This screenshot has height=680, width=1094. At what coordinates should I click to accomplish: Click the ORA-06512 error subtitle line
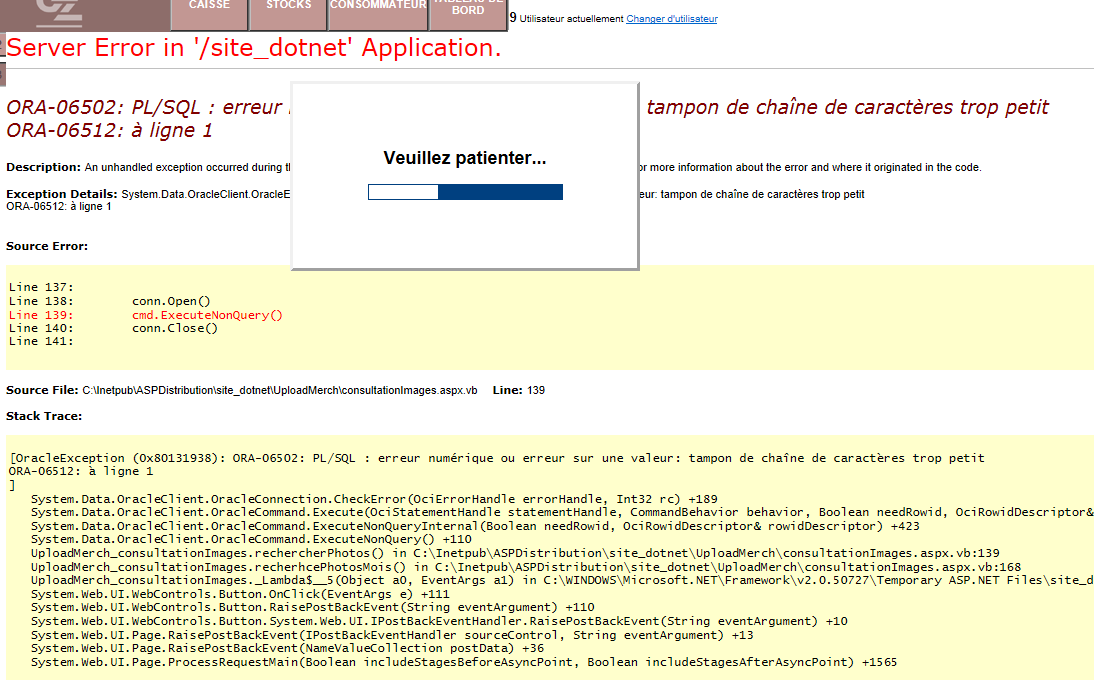[x=109, y=130]
